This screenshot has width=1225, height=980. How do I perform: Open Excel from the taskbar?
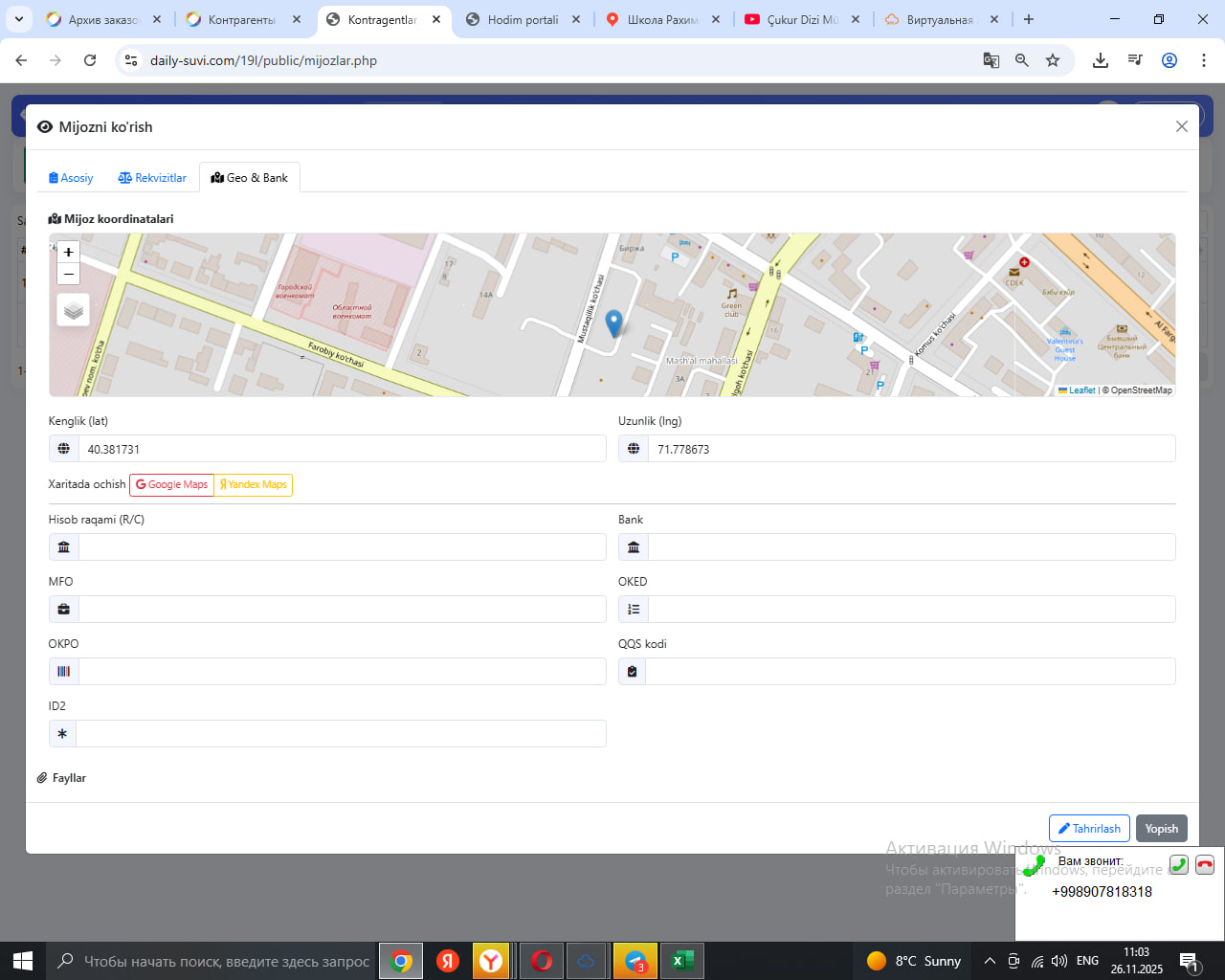pyautogui.click(x=681, y=961)
